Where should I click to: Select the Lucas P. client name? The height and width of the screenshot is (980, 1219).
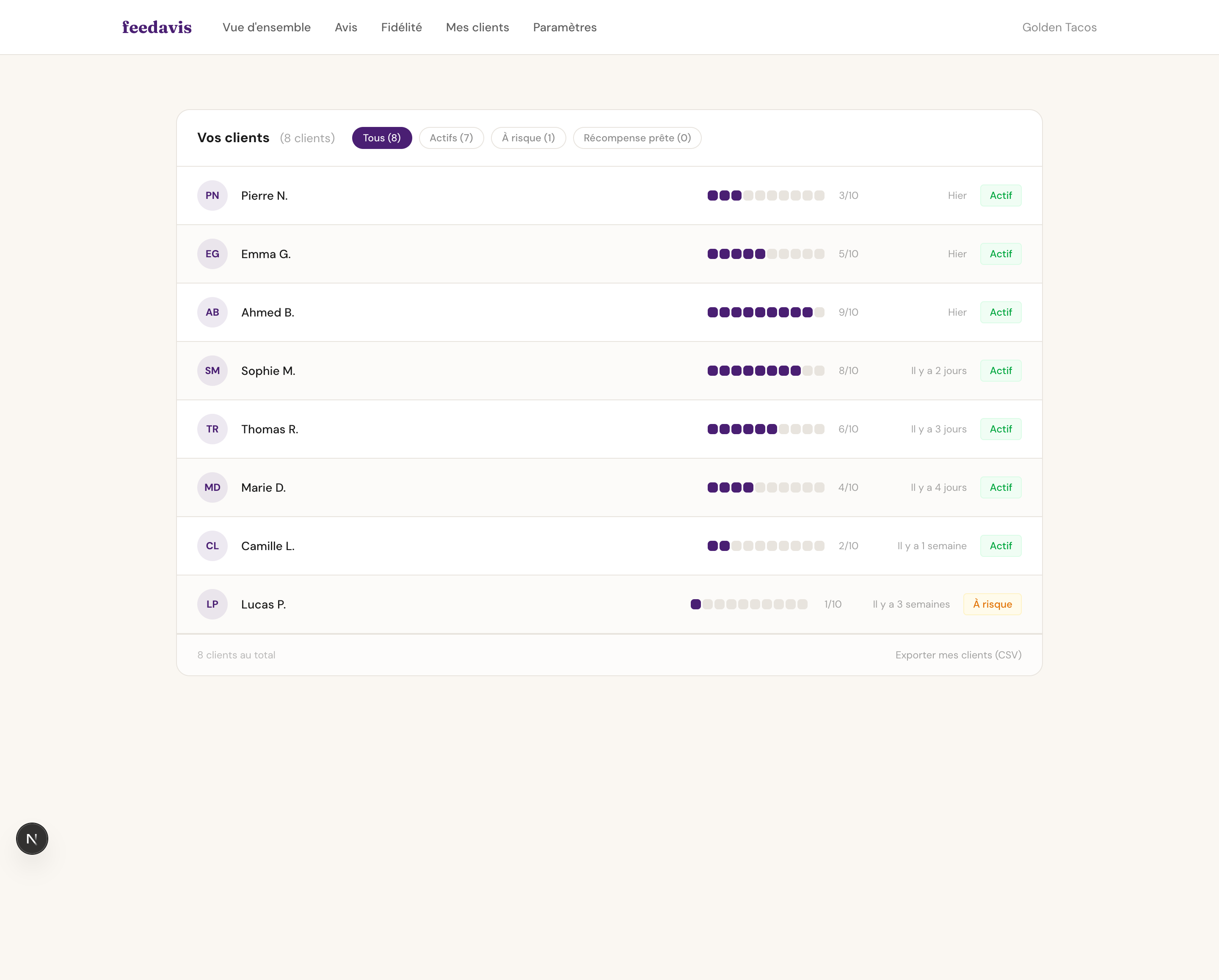[263, 604]
